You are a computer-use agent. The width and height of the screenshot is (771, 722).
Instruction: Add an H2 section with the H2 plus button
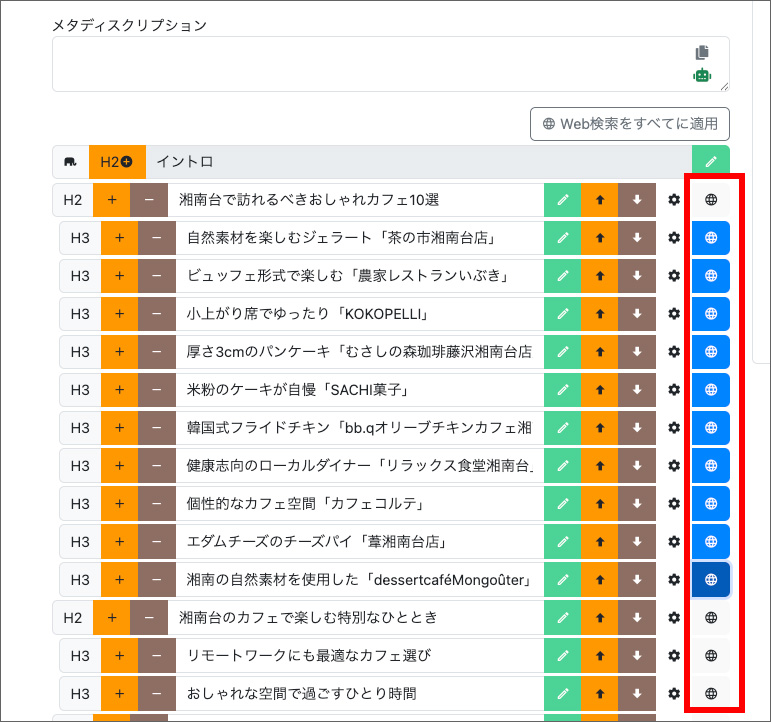(x=118, y=162)
